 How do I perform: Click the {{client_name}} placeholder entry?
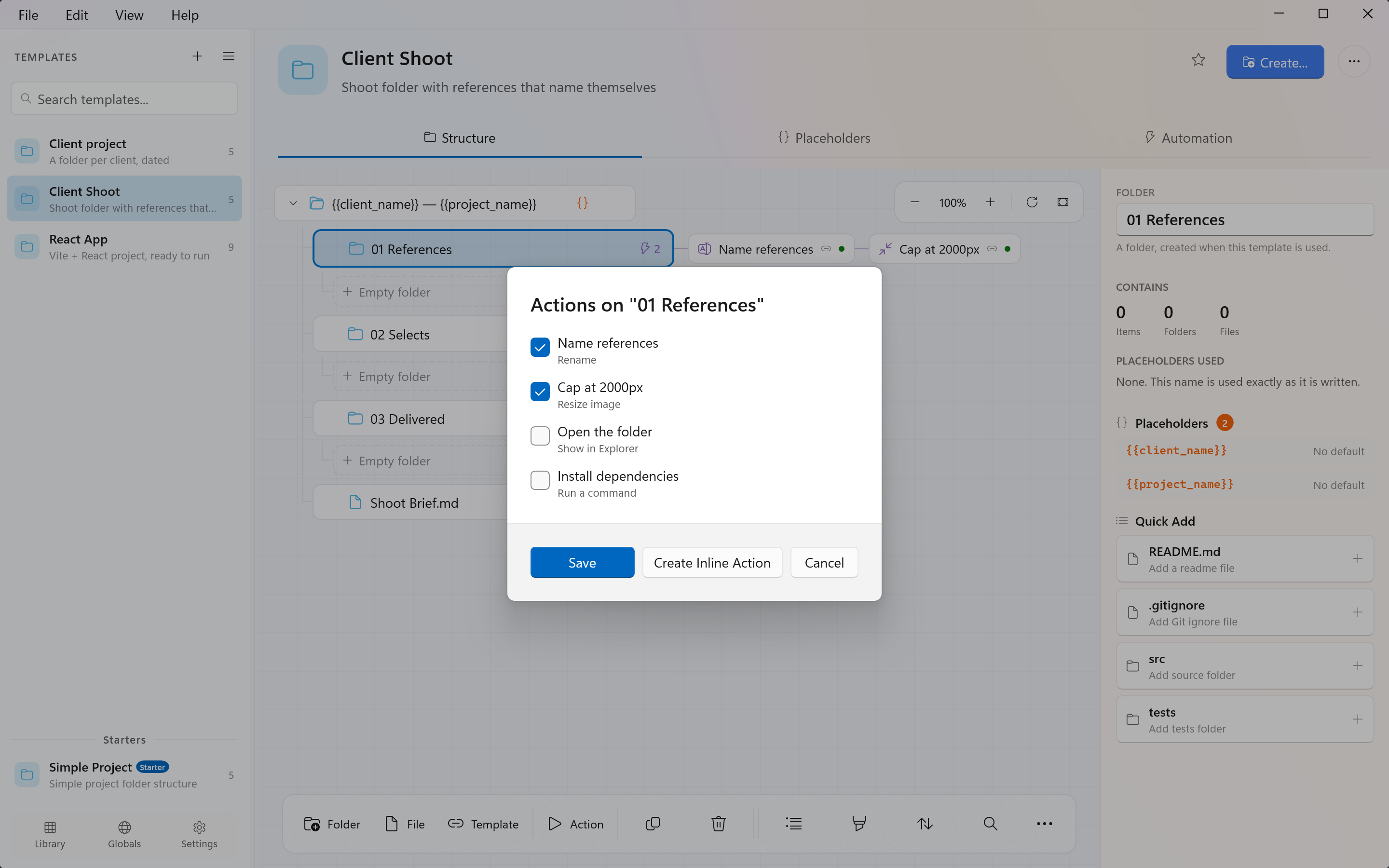pyautogui.click(x=1244, y=451)
